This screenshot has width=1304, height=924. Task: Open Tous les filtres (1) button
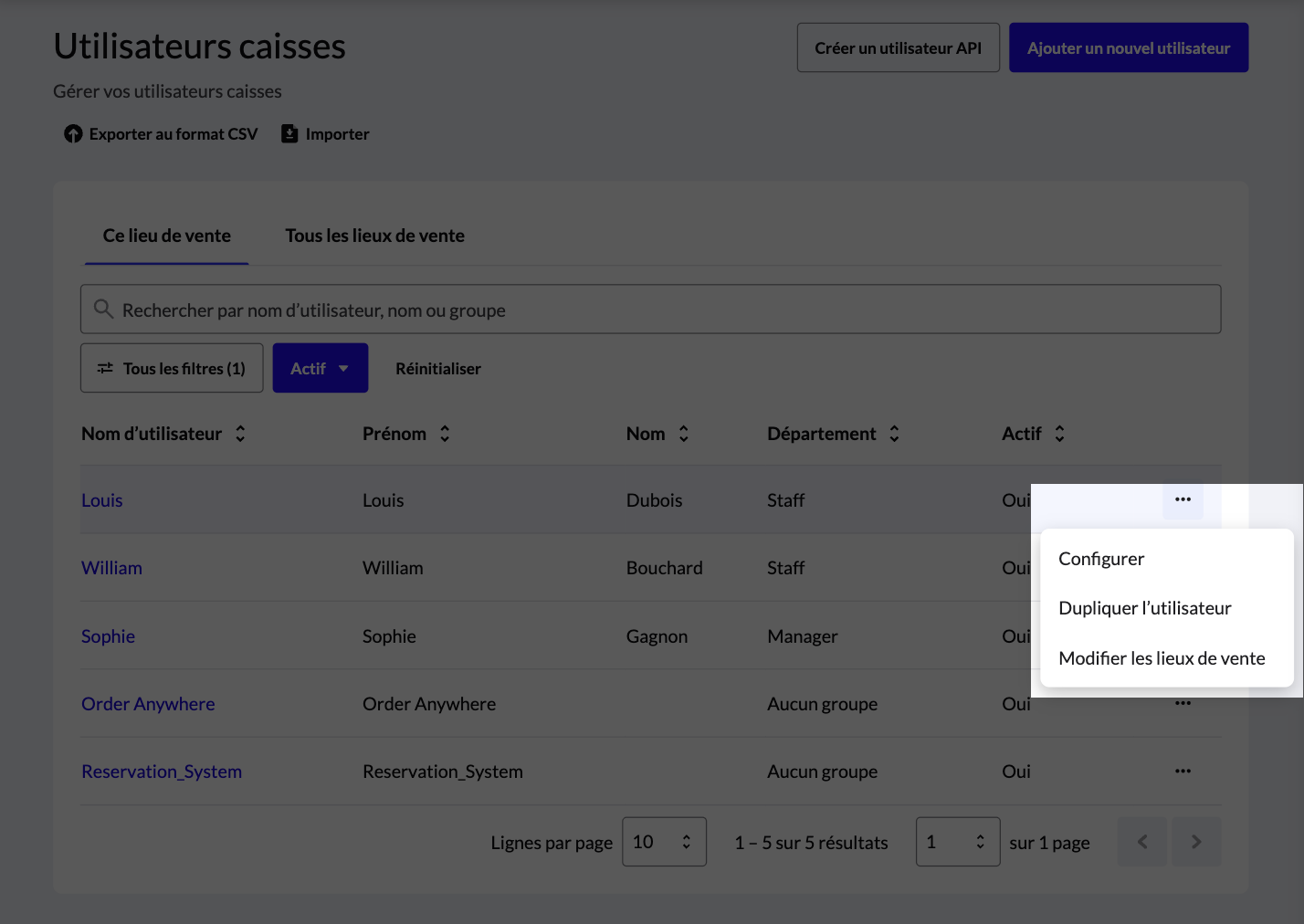click(172, 368)
